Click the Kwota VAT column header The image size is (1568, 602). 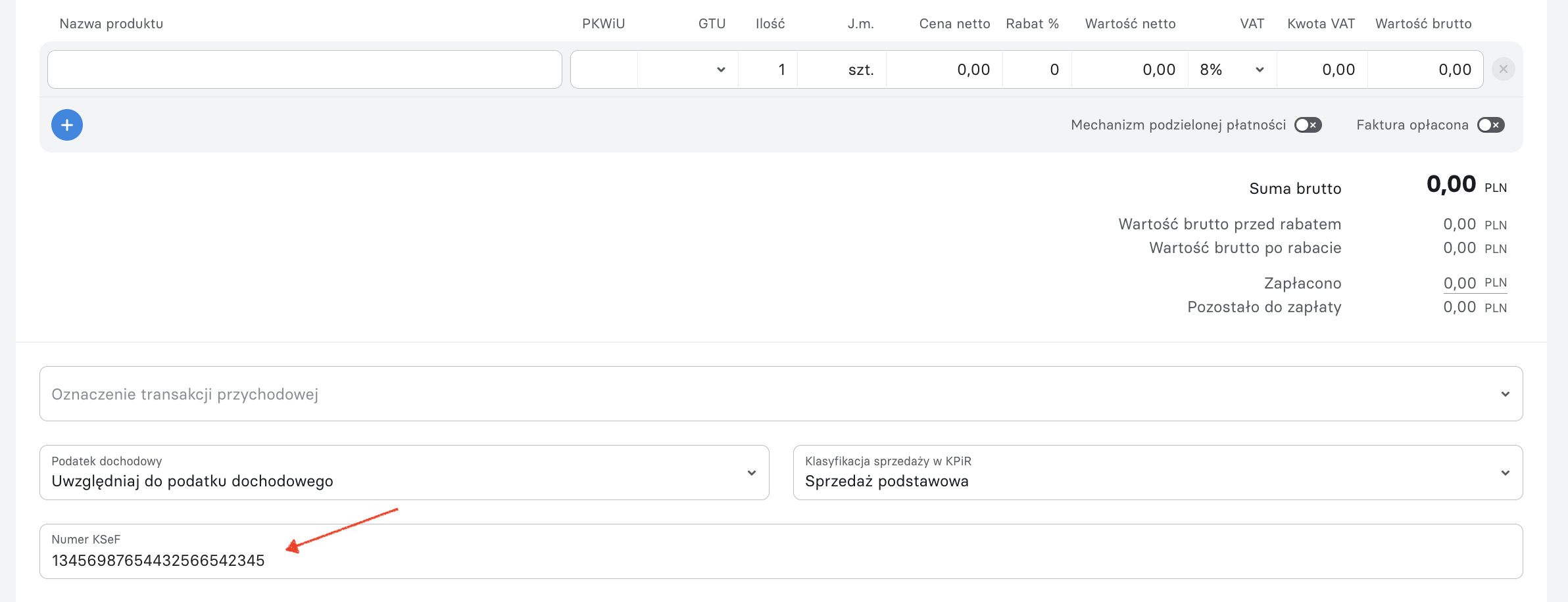click(x=1321, y=24)
